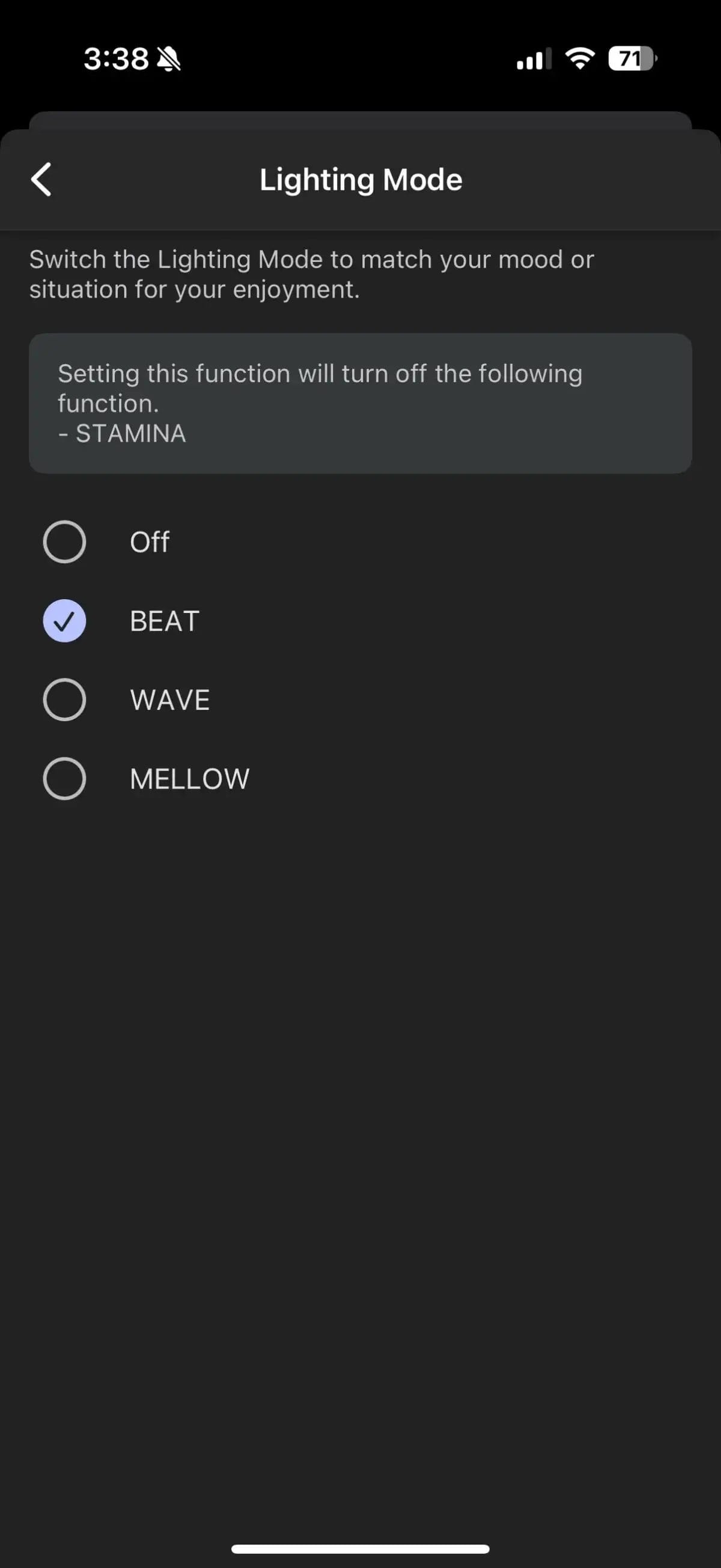This screenshot has width=721, height=1568.
Task: Enable the MELLOW radio button circle
Action: (64, 778)
